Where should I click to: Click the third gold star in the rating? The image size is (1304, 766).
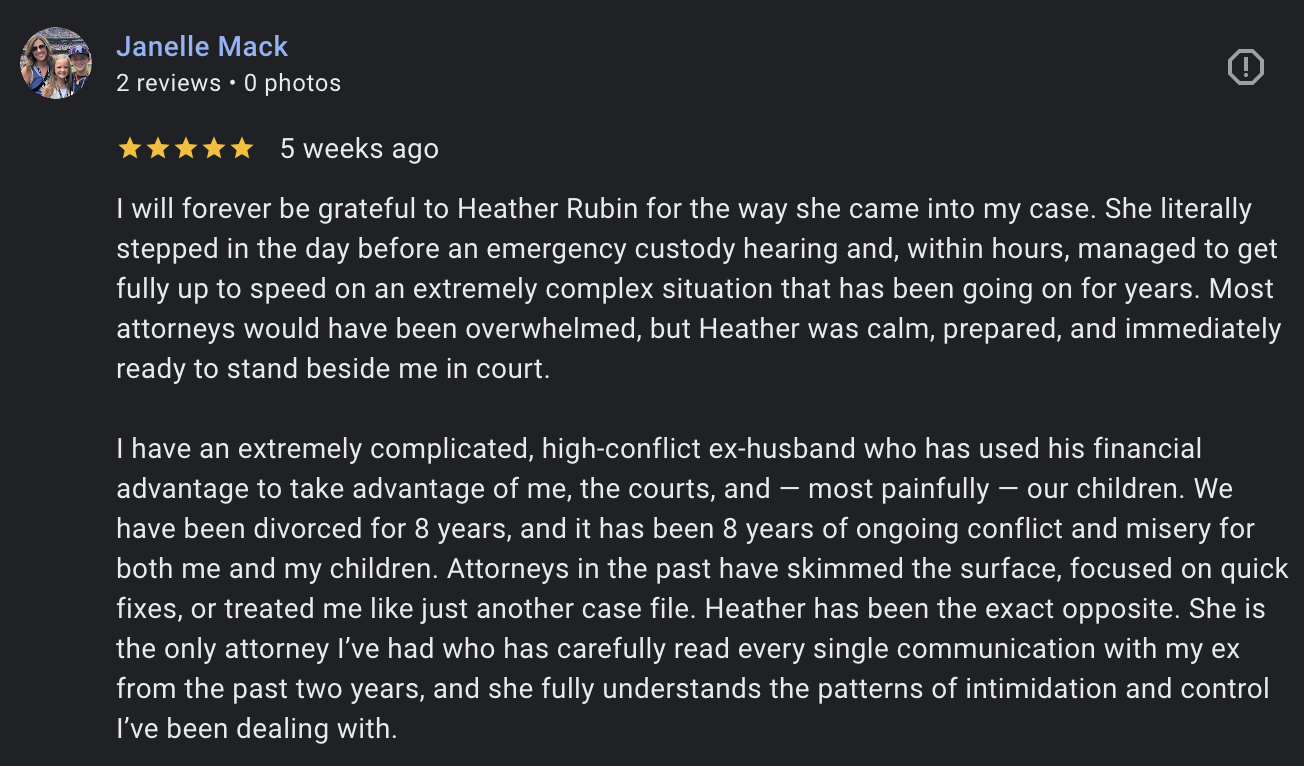tap(185, 149)
